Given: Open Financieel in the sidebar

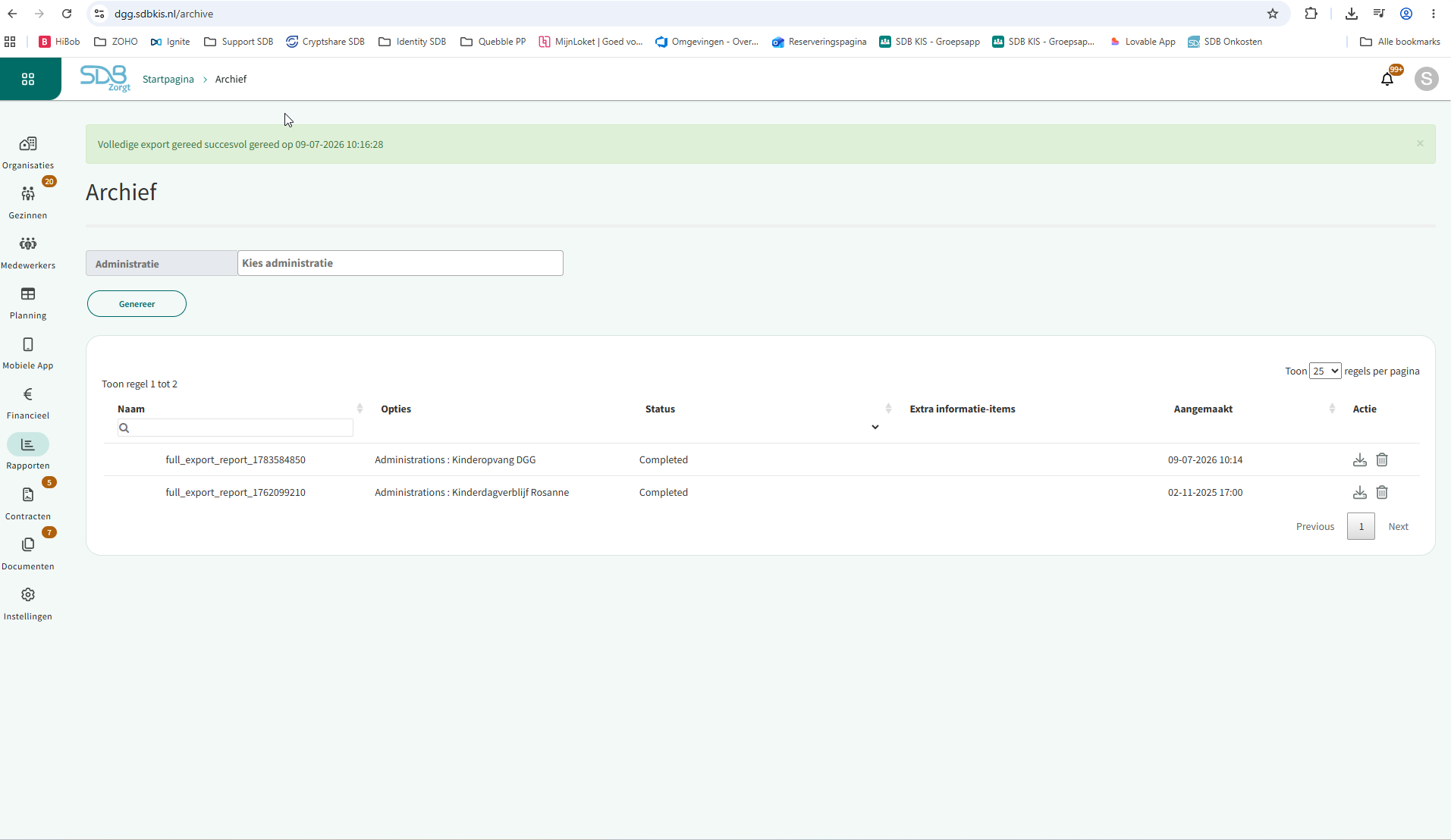Looking at the screenshot, I should 28,403.
